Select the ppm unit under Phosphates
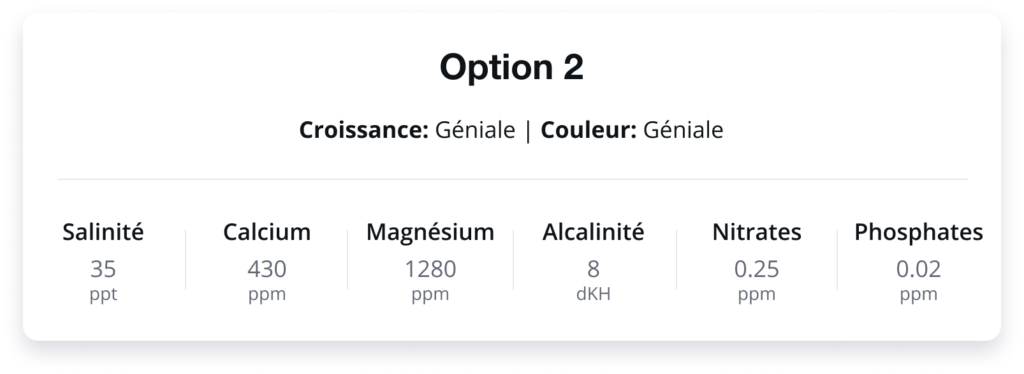Image resolution: width=1024 pixels, height=374 pixels. [919, 295]
